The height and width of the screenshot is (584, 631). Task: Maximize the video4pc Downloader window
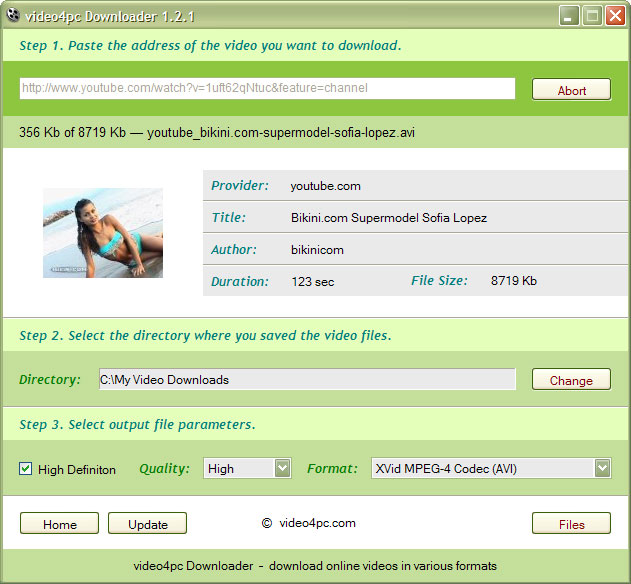pos(592,16)
